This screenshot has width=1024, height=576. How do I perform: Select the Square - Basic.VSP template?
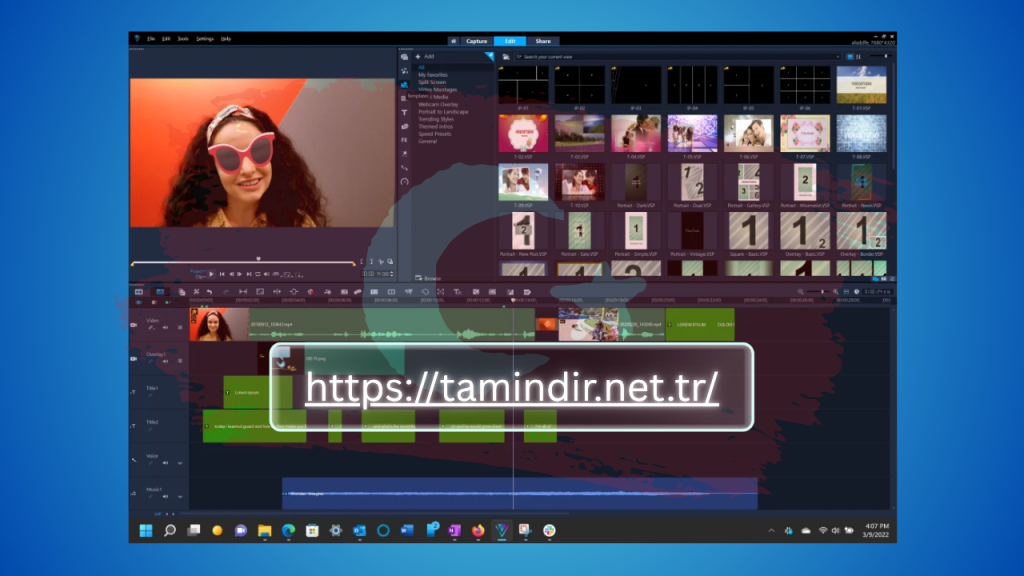point(748,231)
